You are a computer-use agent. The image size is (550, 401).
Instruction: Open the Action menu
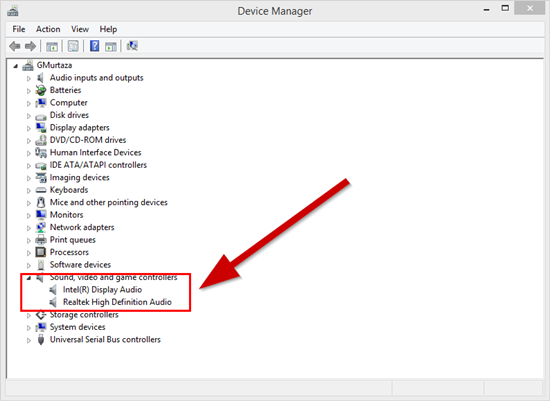(x=48, y=29)
